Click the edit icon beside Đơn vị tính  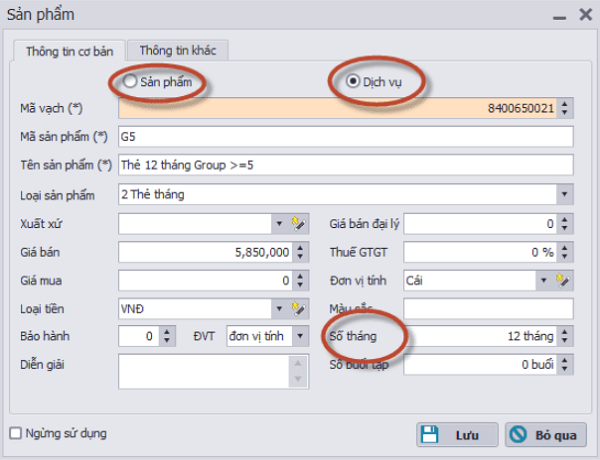pyautogui.click(x=563, y=280)
